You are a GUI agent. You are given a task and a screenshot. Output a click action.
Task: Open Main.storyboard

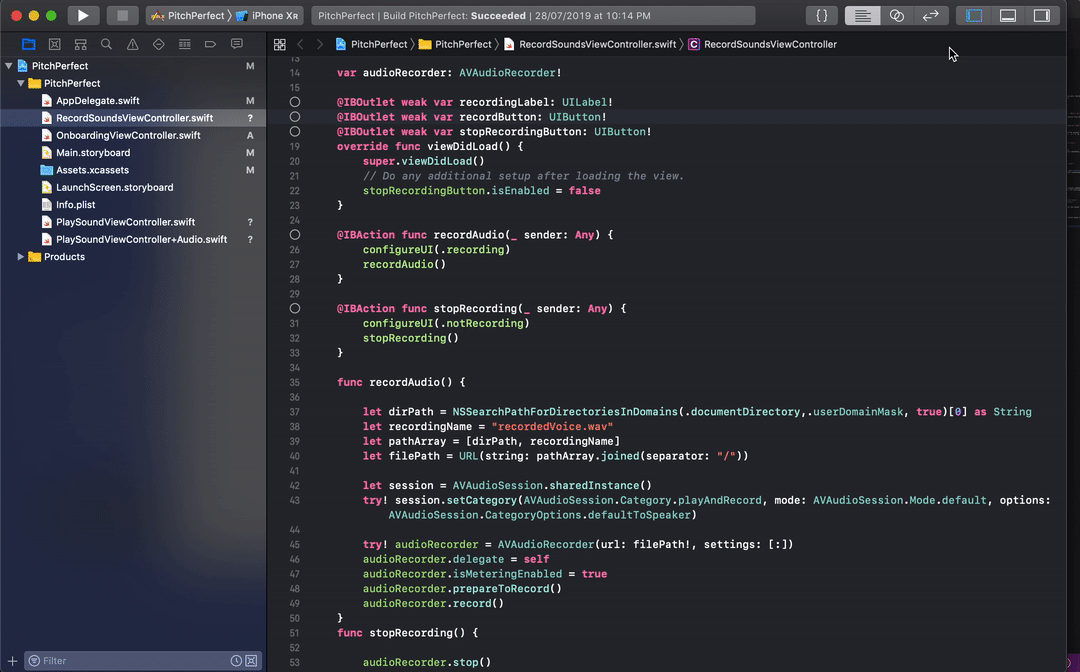[x=93, y=153]
